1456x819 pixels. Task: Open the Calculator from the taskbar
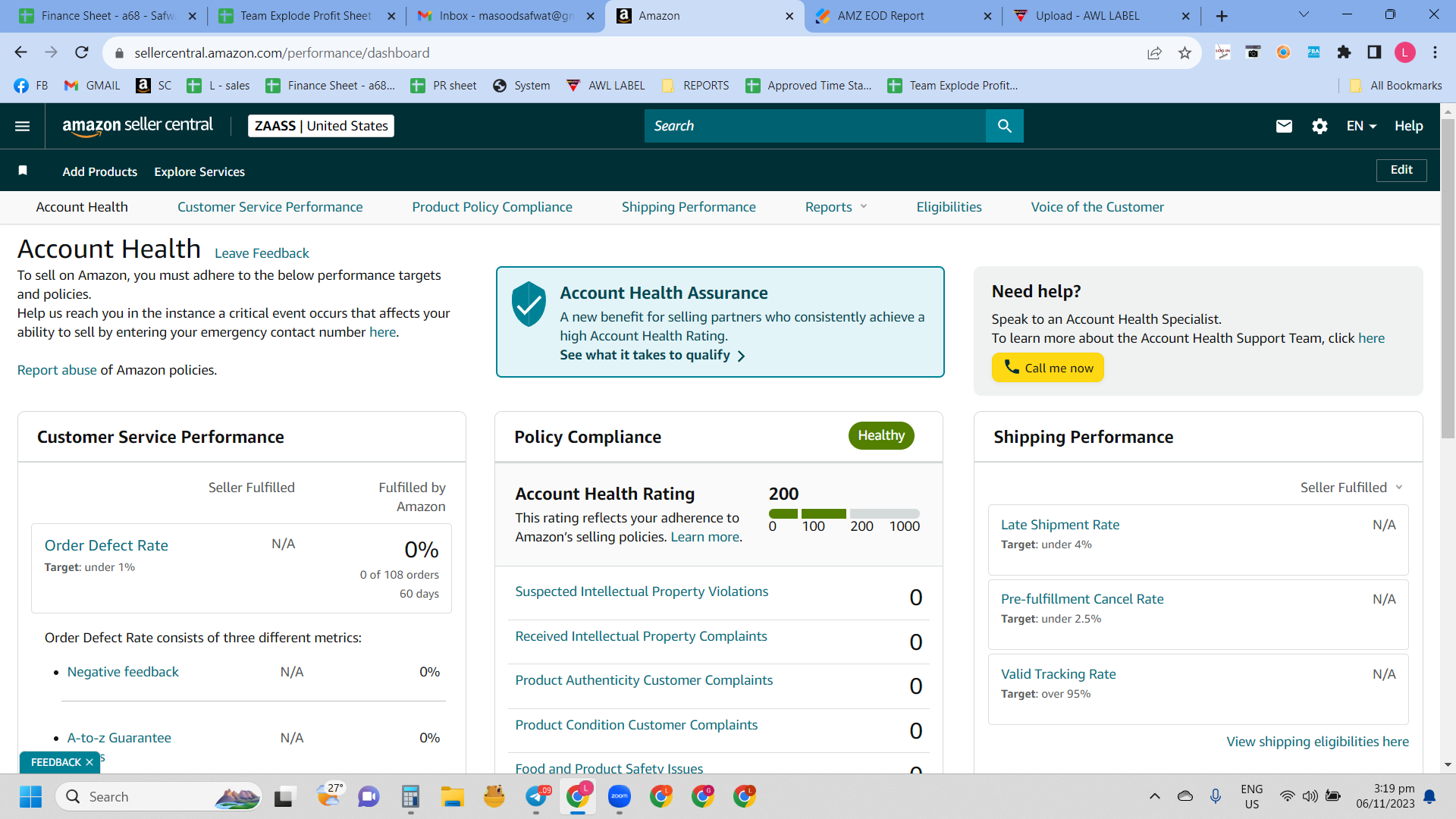pyautogui.click(x=410, y=796)
